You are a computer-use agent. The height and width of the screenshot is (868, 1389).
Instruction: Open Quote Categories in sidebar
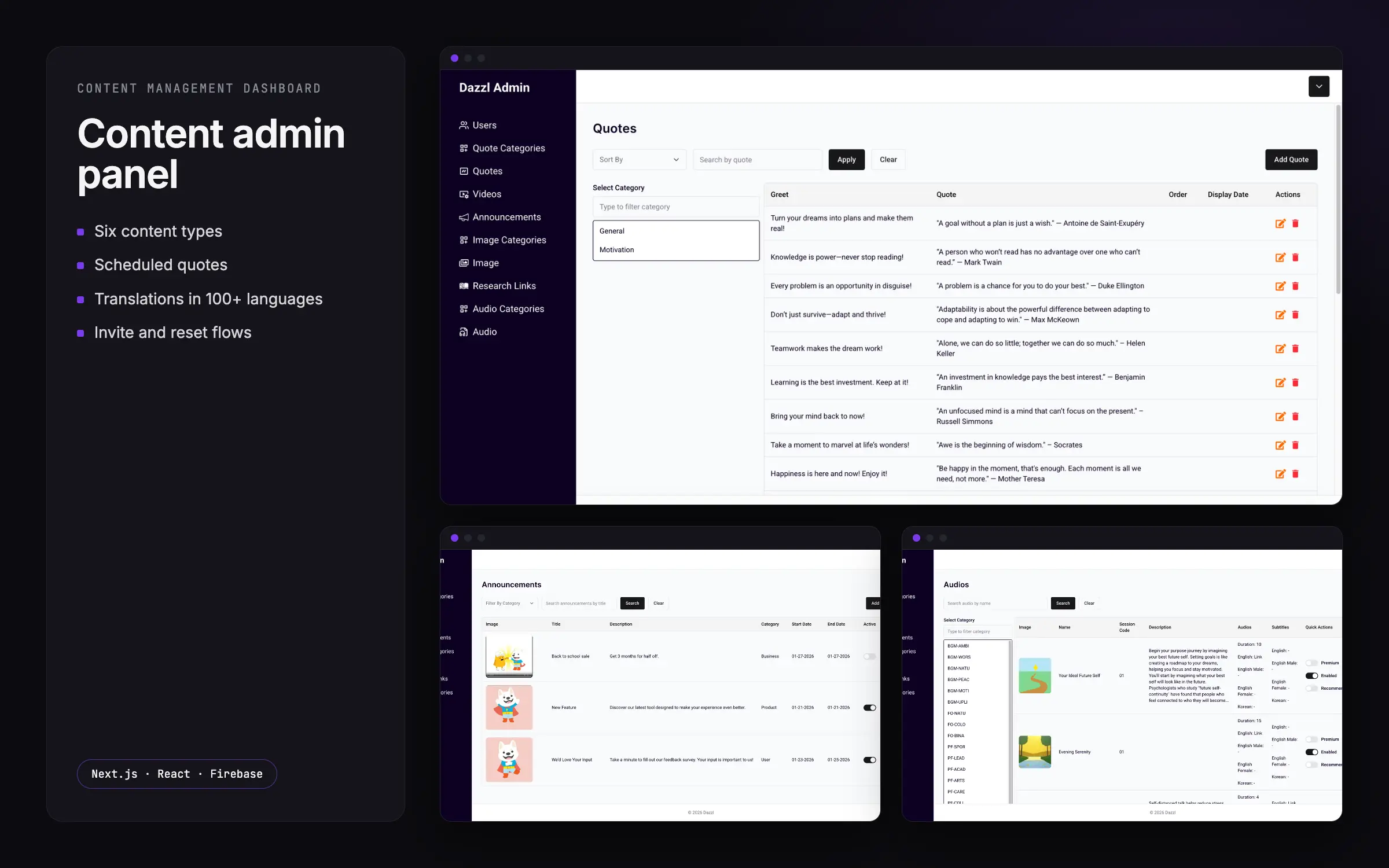[502, 148]
